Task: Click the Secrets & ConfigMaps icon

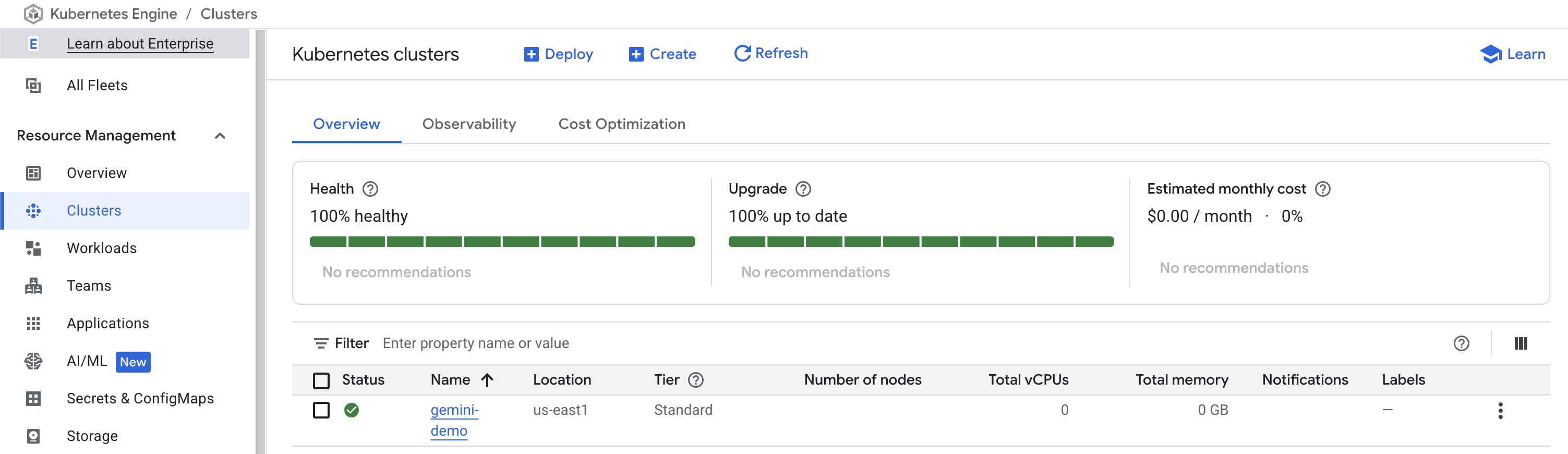Action: point(33,399)
